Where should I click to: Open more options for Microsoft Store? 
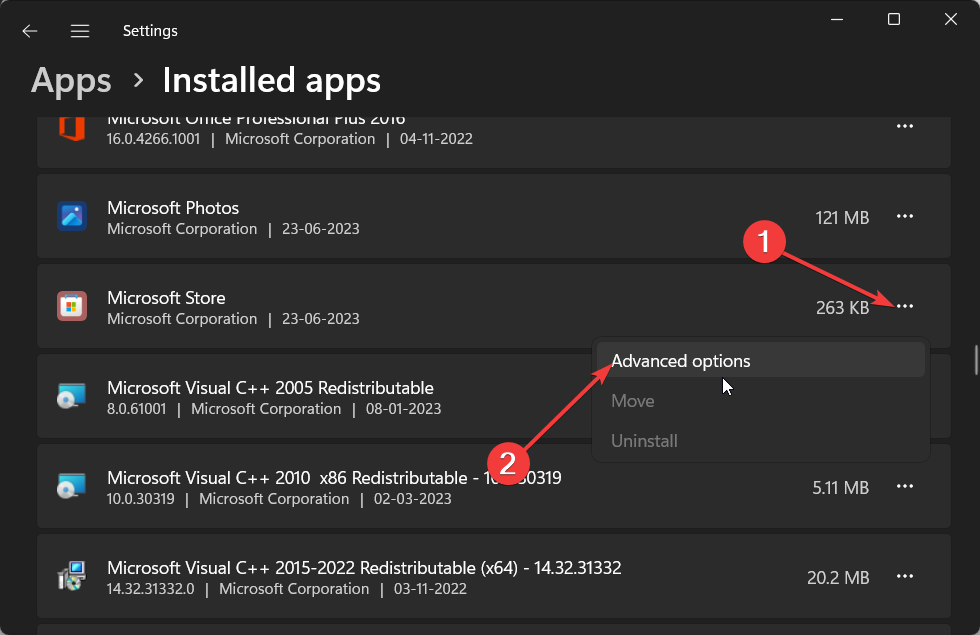click(905, 307)
